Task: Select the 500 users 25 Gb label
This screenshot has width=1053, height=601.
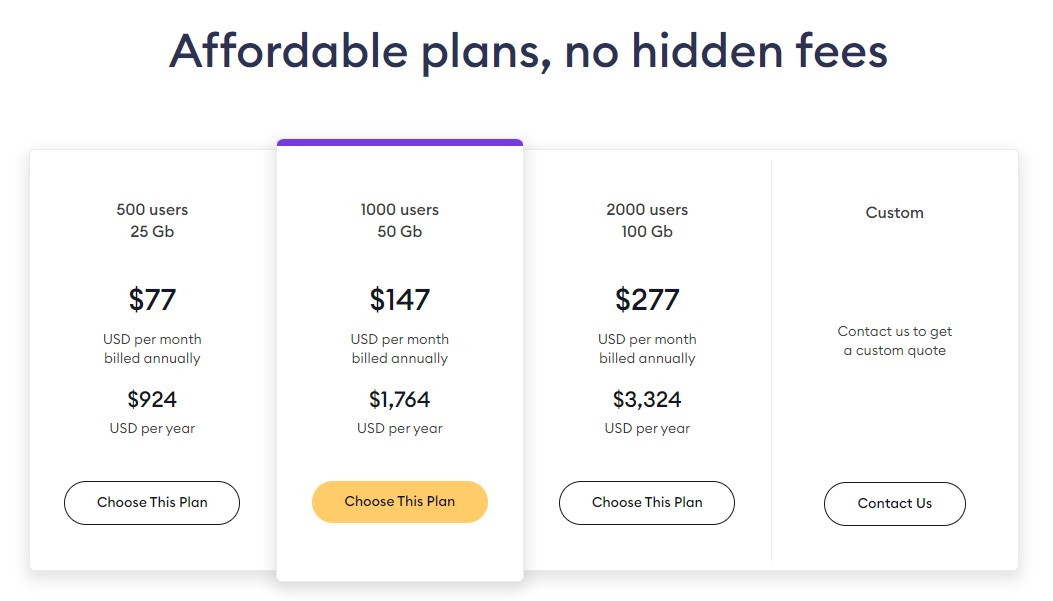Action: [152, 220]
